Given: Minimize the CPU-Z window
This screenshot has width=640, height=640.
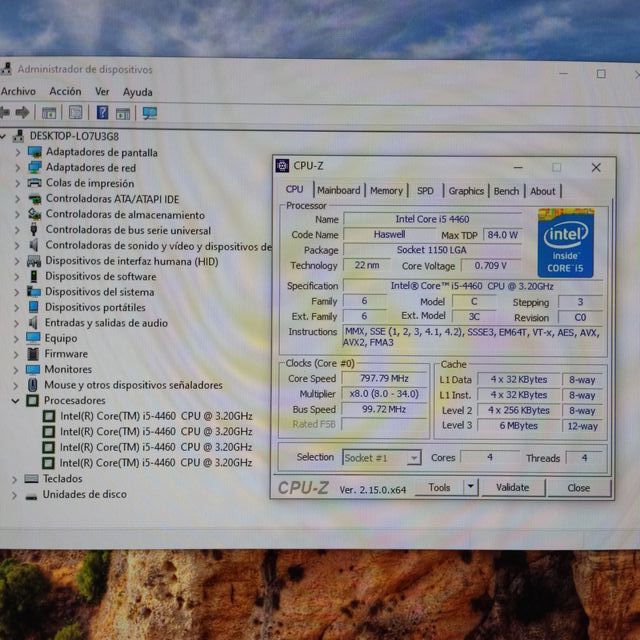Looking at the screenshot, I should [x=518, y=167].
